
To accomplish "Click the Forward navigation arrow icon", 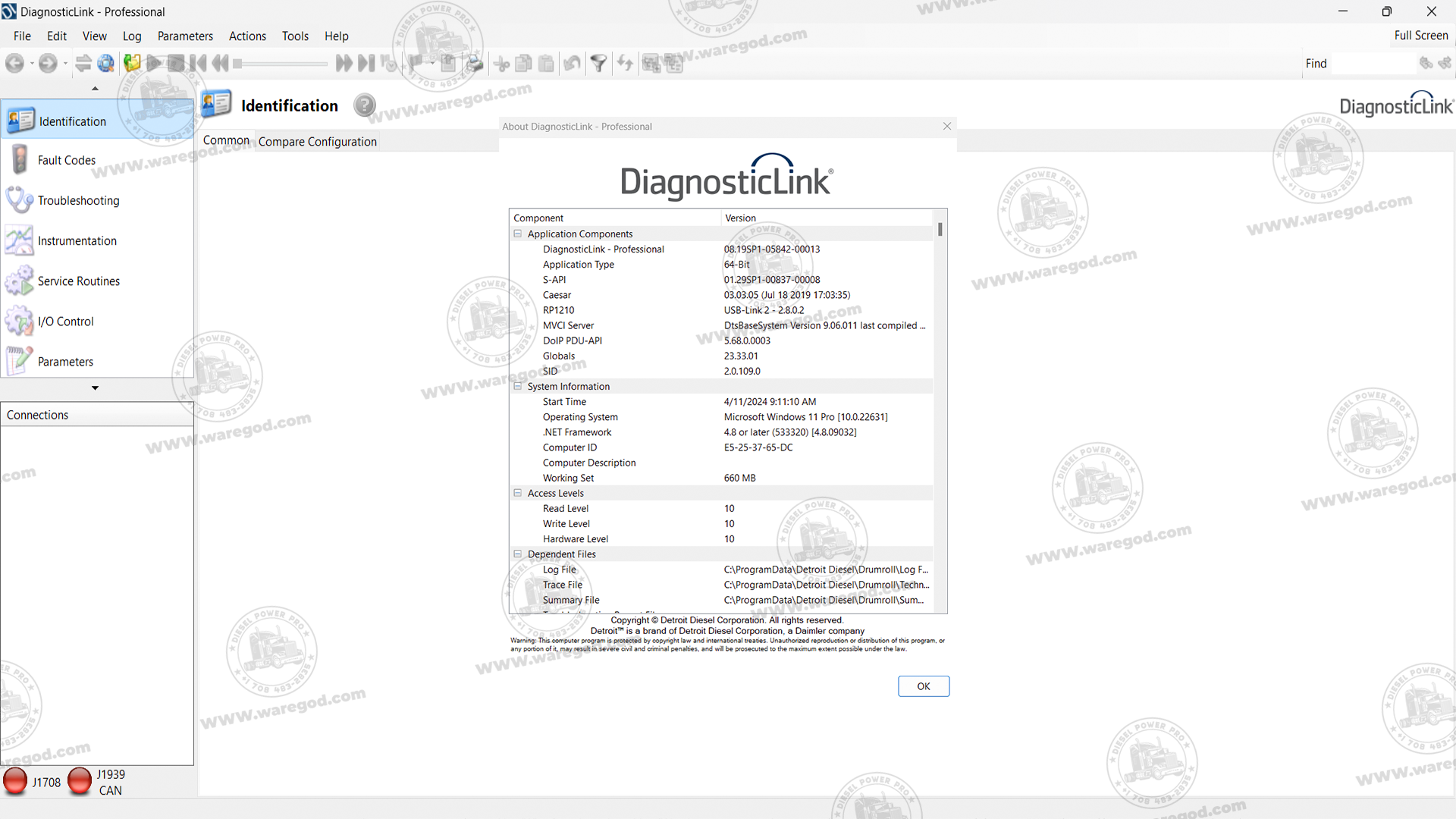I will click(x=48, y=64).
